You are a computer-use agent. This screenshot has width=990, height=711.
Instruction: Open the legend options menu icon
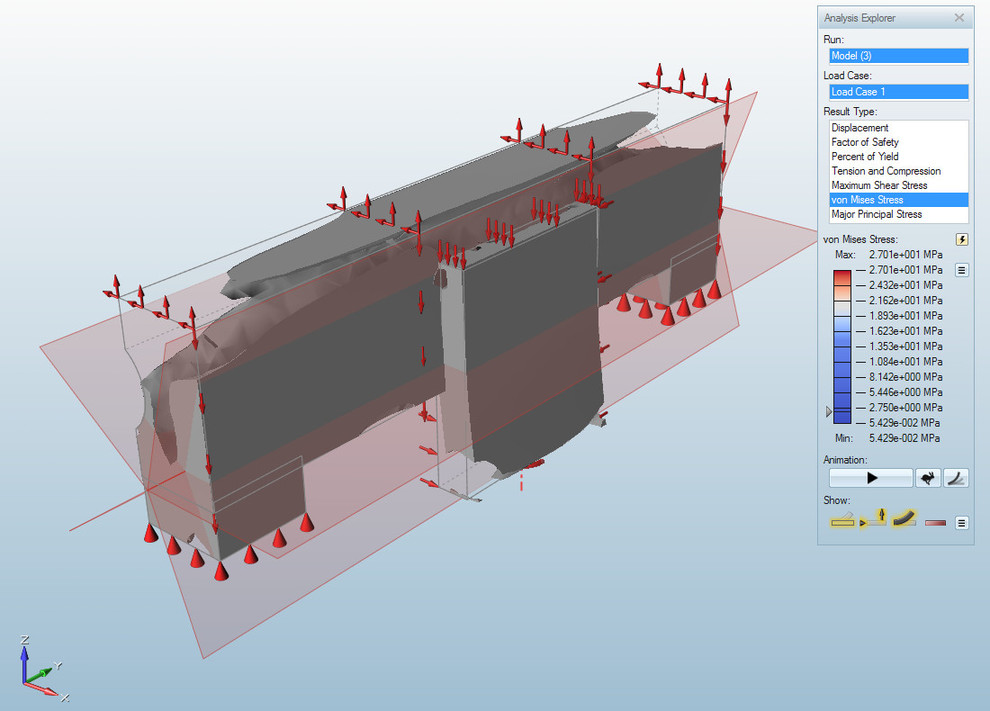[961, 269]
